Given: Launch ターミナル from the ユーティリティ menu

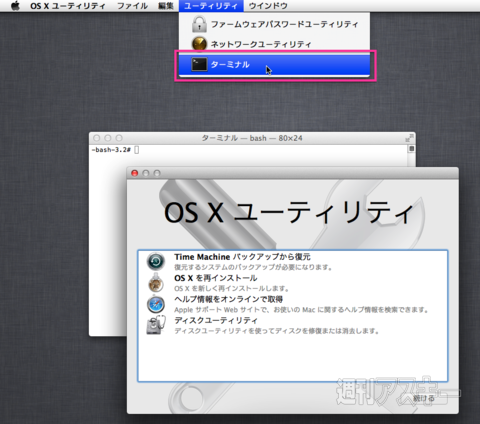Looking at the screenshot, I should pyautogui.click(x=274, y=64).
